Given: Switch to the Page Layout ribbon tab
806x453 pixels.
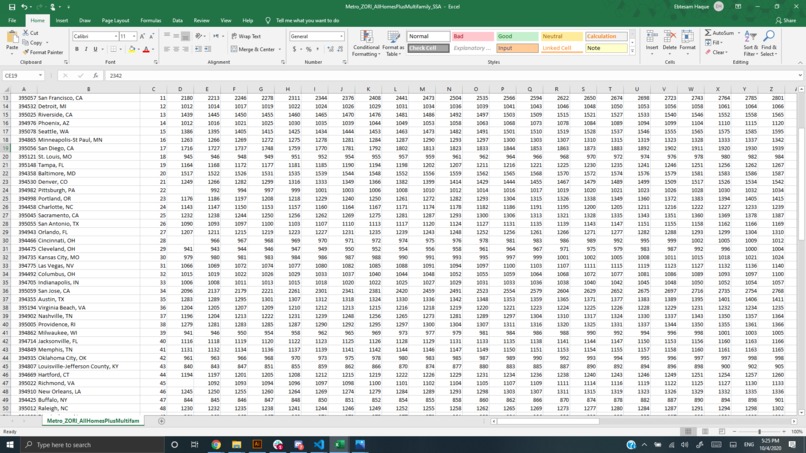Looking at the screenshot, I should point(115,21).
